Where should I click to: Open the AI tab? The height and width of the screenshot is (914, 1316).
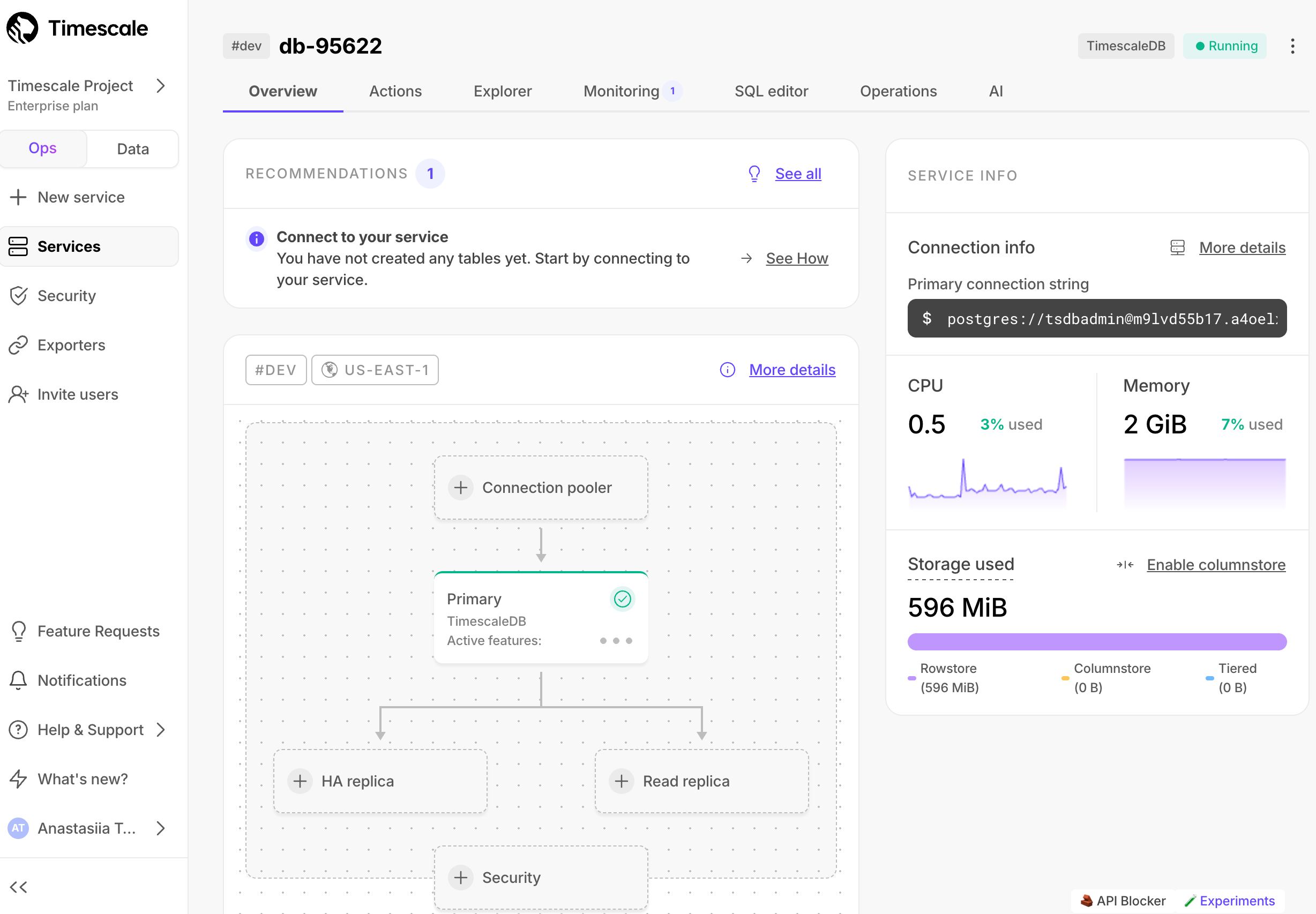[x=996, y=91]
